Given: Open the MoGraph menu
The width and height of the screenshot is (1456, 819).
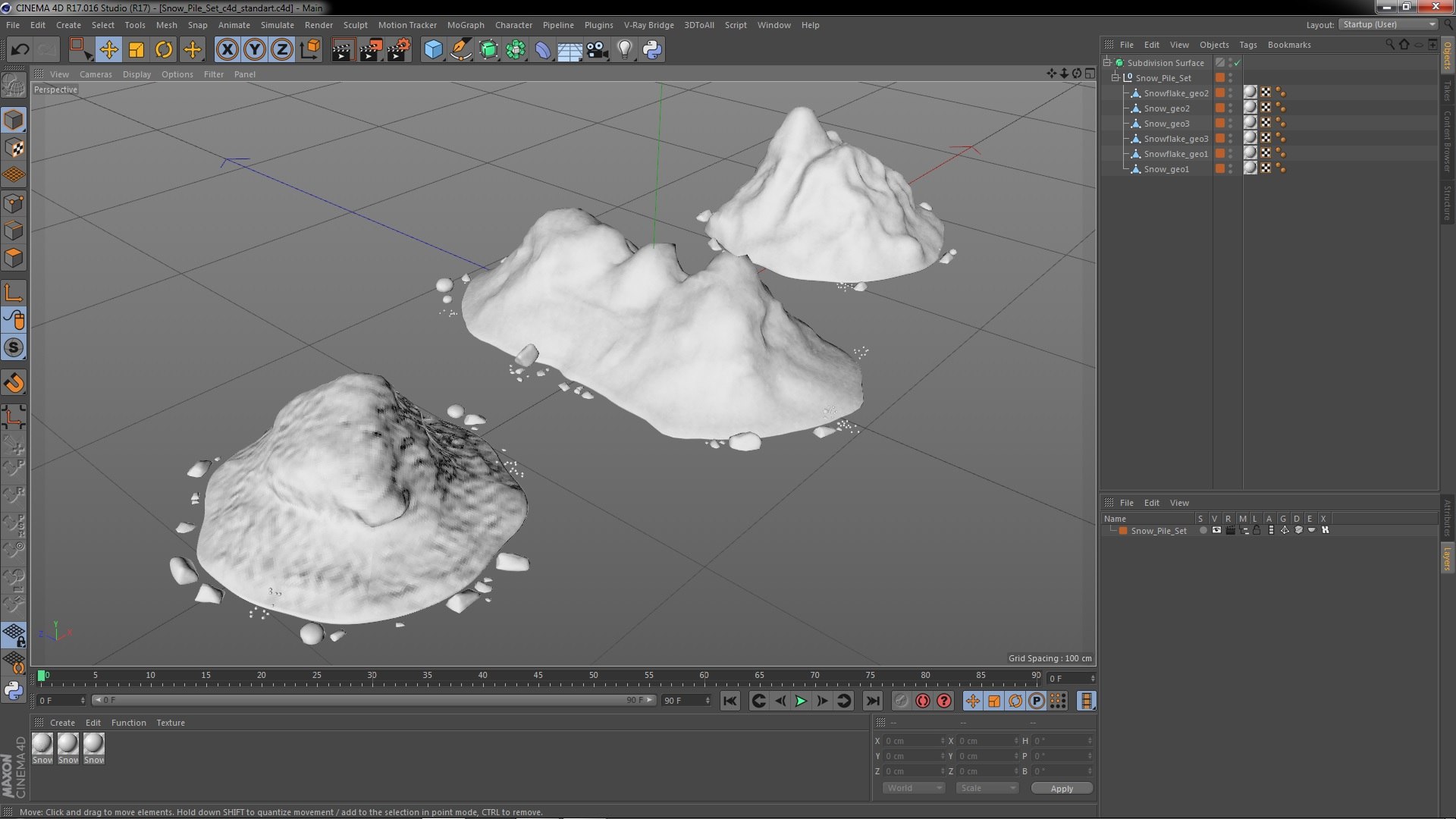Looking at the screenshot, I should (x=466, y=25).
